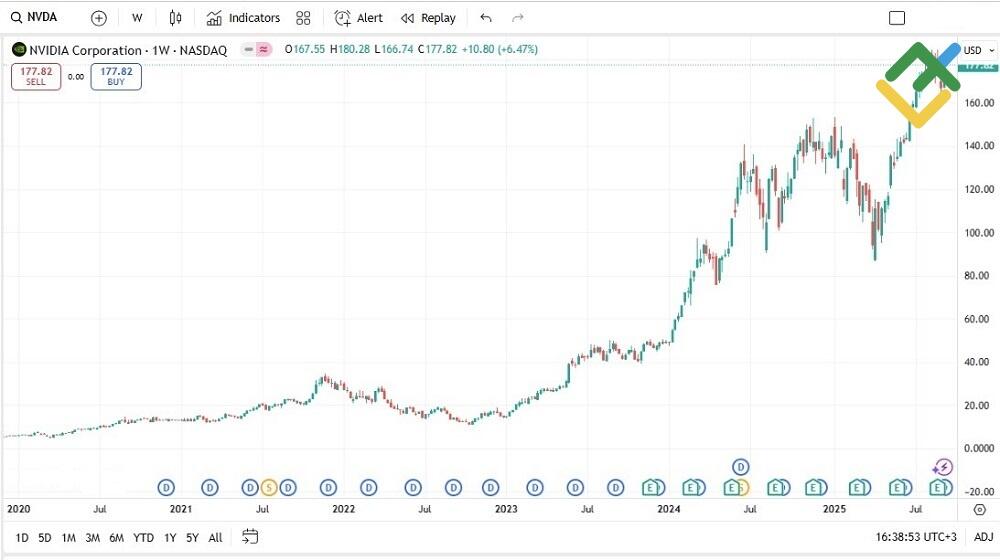Change the candlestick chart style

pos(175,18)
